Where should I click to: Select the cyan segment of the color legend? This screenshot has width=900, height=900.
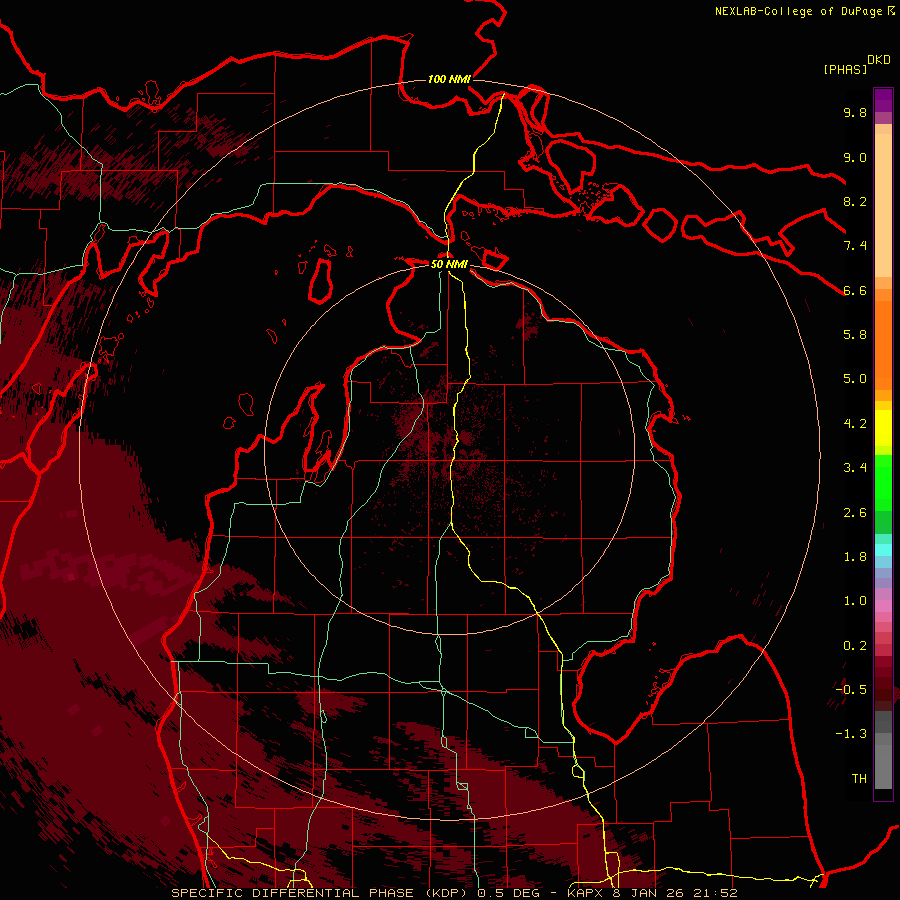click(883, 549)
